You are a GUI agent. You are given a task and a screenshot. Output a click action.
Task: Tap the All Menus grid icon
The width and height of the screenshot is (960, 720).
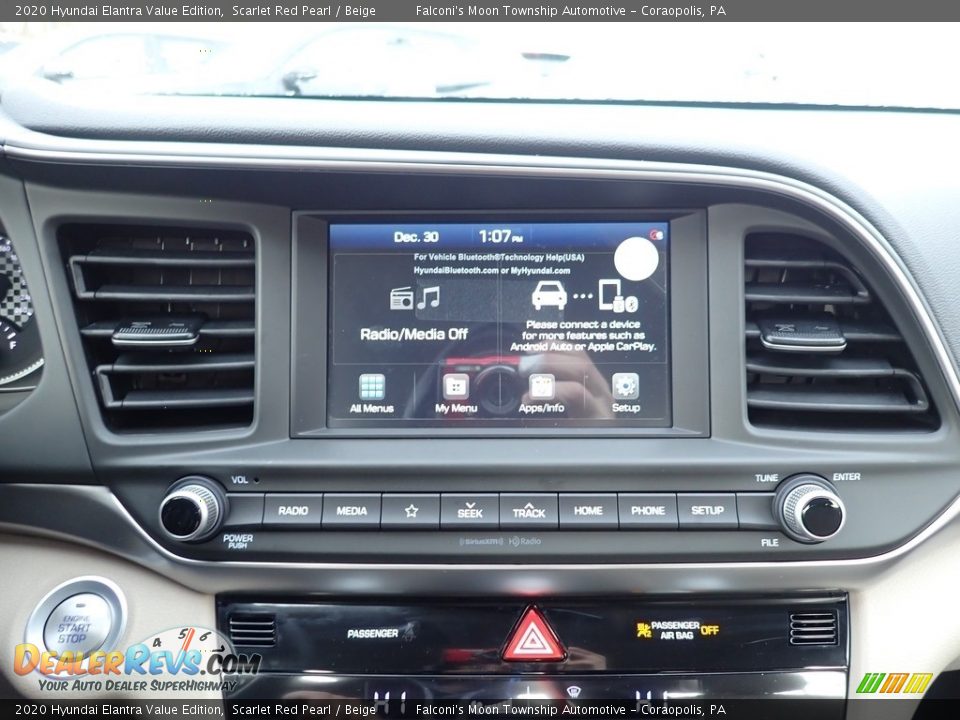[x=372, y=387]
